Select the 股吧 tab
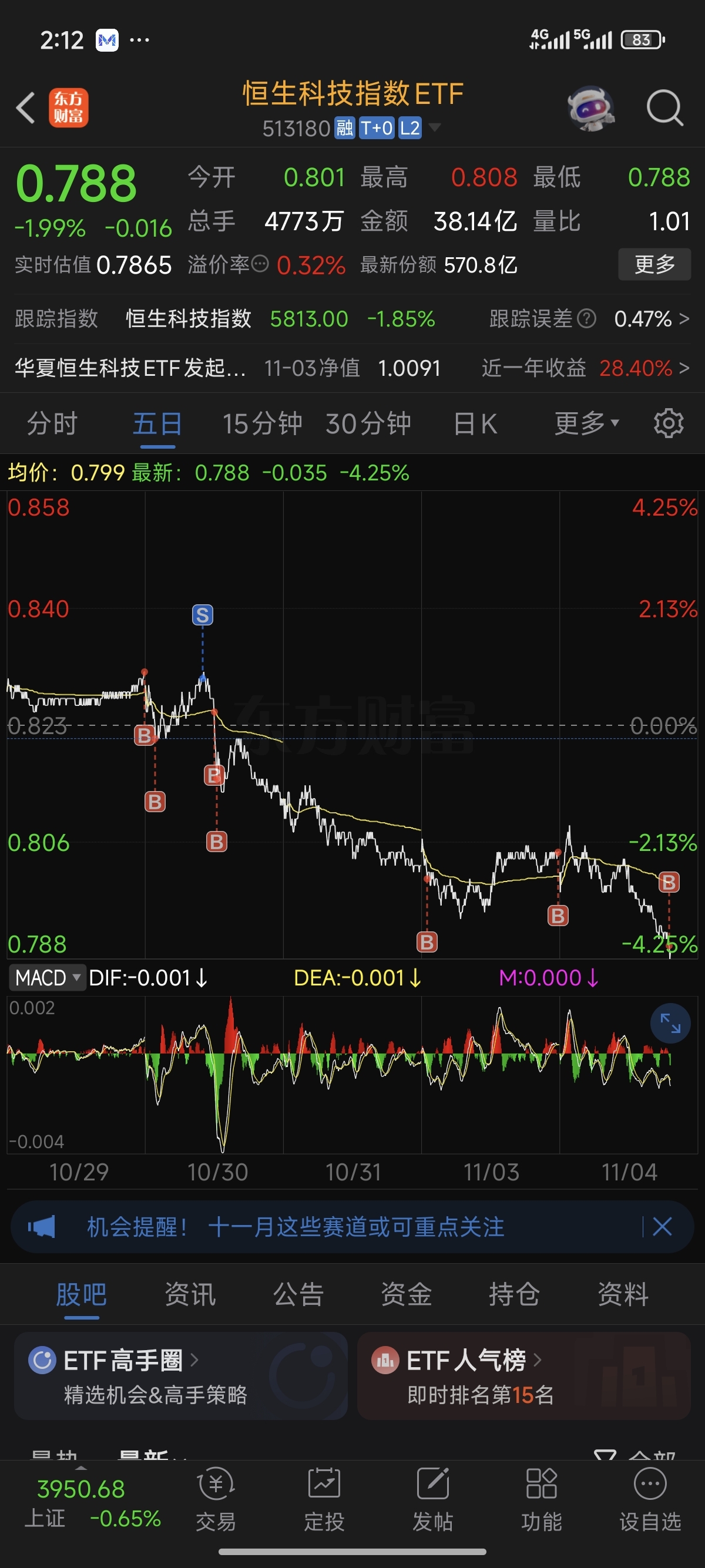The width and height of the screenshot is (705, 1568). pyautogui.click(x=82, y=1294)
